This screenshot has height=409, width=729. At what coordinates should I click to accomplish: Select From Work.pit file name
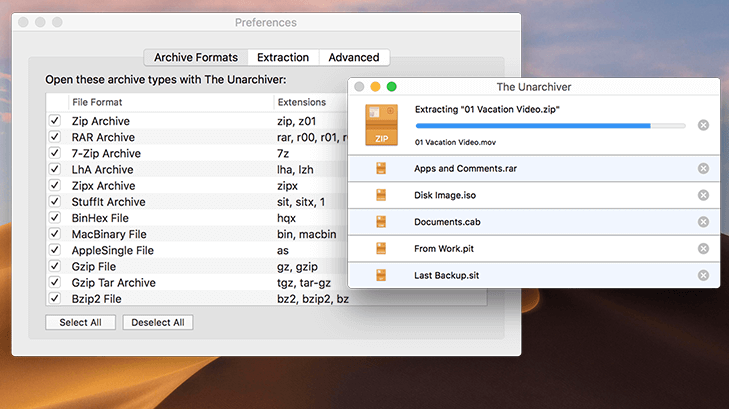[444, 249]
